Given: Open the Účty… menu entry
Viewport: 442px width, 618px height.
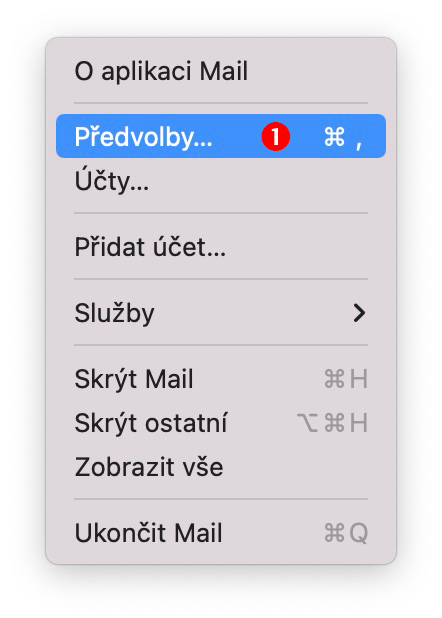Looking at the screenshot, I should (221, 181).
